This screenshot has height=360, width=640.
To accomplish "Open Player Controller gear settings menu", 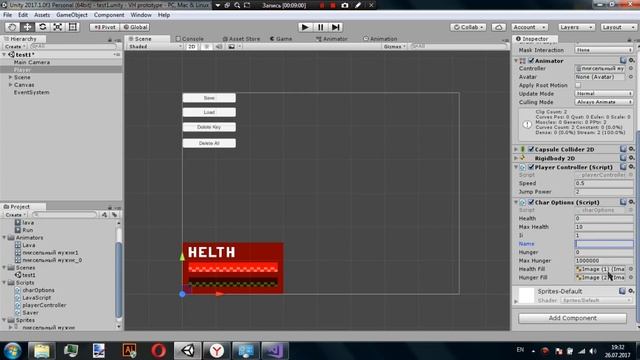I will 631,167.
